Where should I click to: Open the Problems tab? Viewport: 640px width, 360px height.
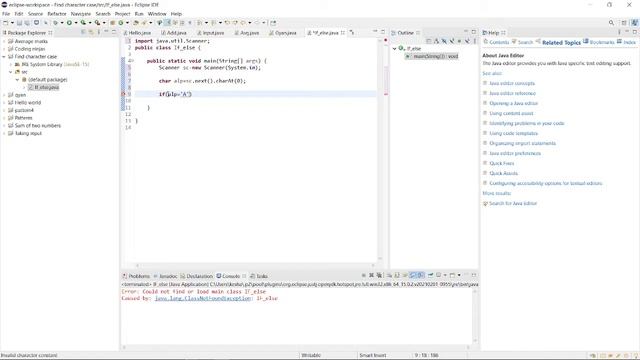pyautogui.click(x=136, y=276)
